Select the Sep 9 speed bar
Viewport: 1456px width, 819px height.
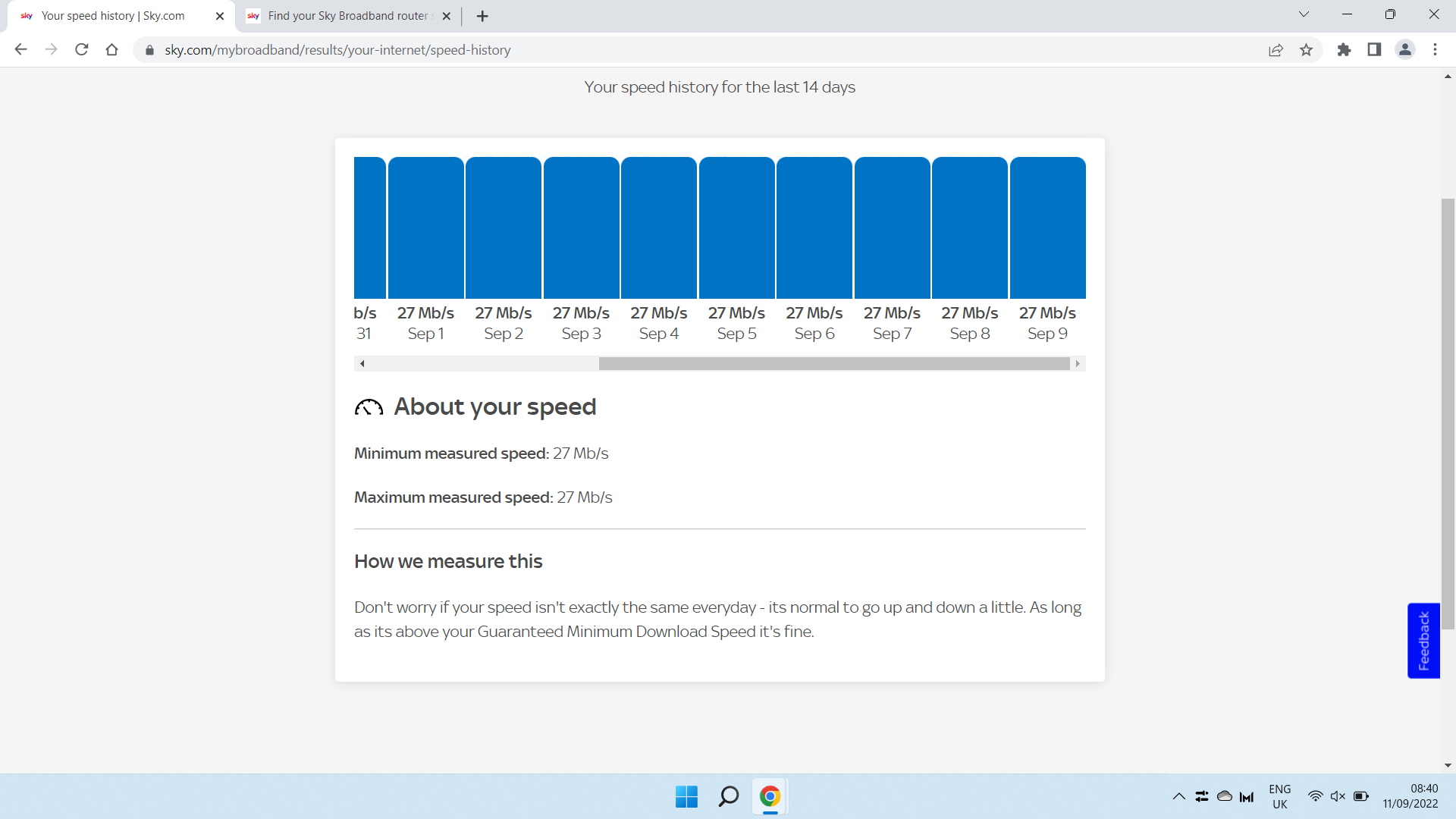[x=1047, y=227]
